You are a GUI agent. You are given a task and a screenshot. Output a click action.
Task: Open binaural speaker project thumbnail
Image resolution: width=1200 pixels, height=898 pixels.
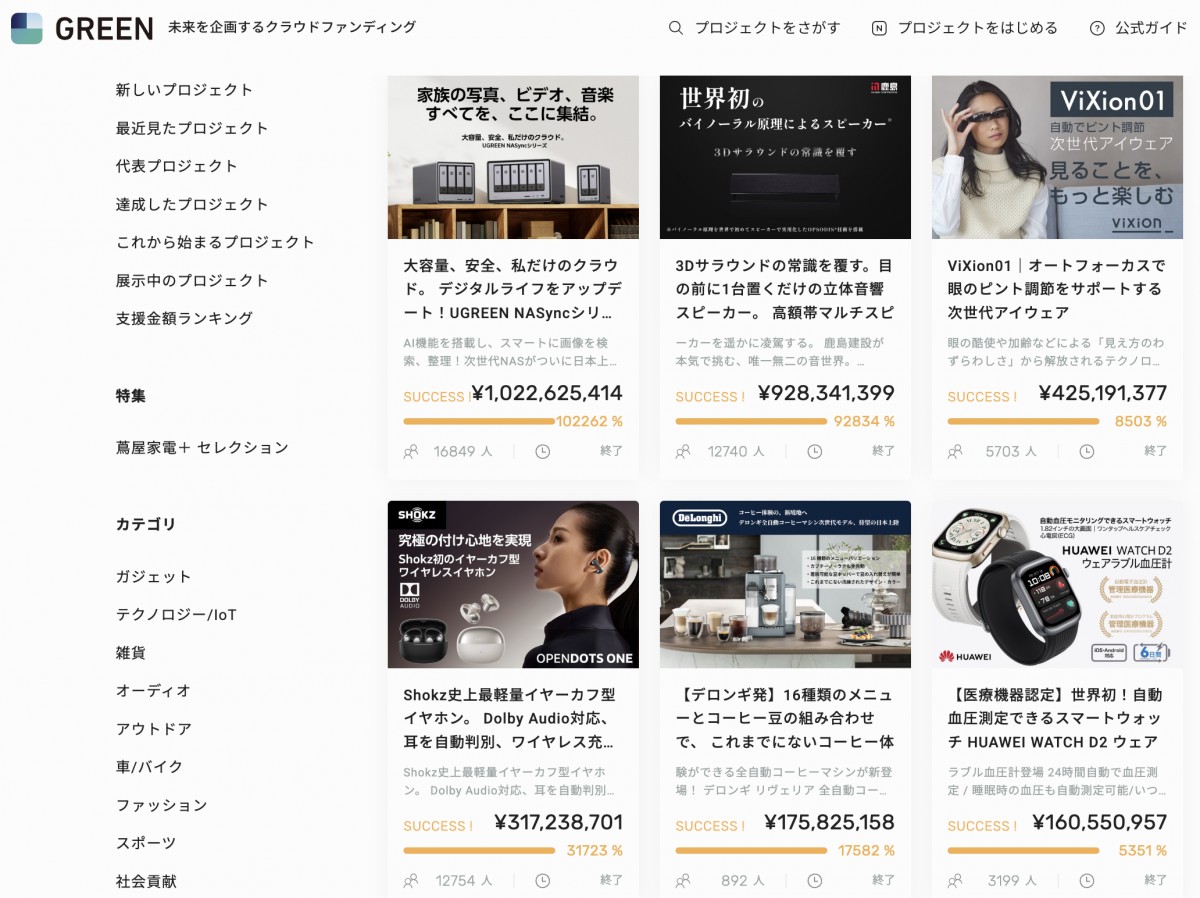785,157
